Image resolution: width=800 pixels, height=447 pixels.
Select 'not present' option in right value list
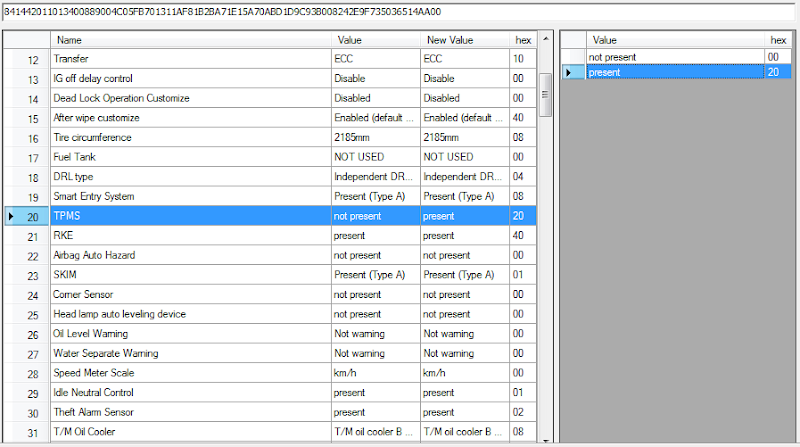click(675, 57)
